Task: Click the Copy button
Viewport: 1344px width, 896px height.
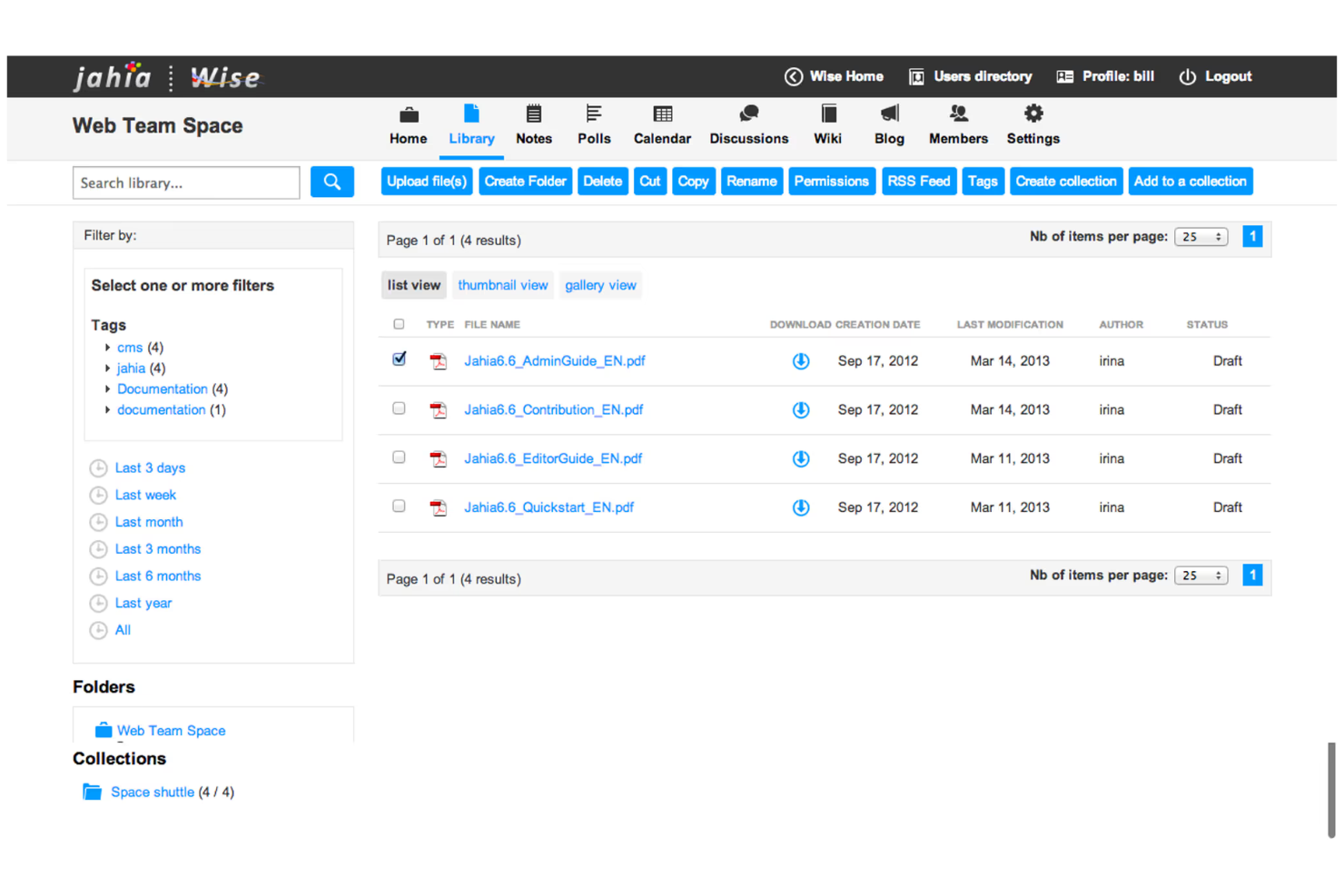Action: tap(694, 182)
